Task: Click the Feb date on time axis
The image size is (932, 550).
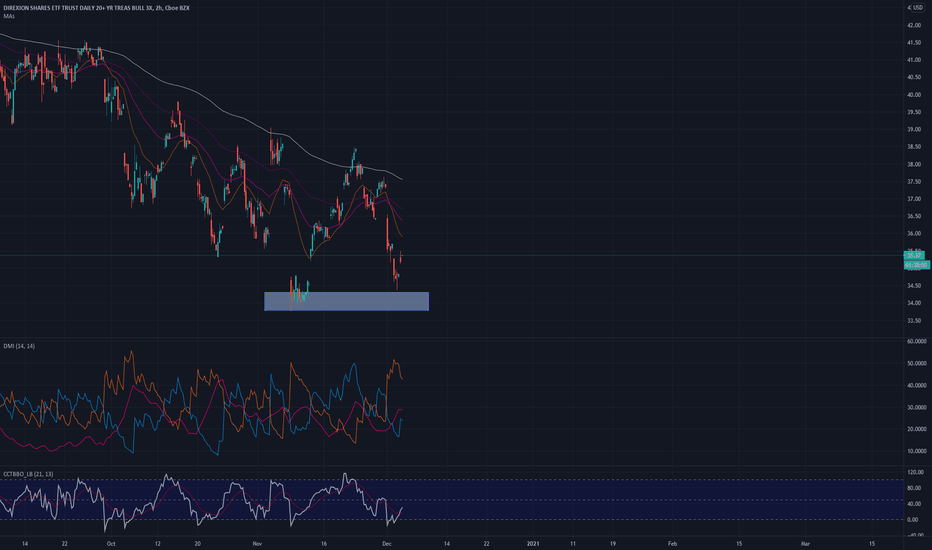Action: (672, 543)
